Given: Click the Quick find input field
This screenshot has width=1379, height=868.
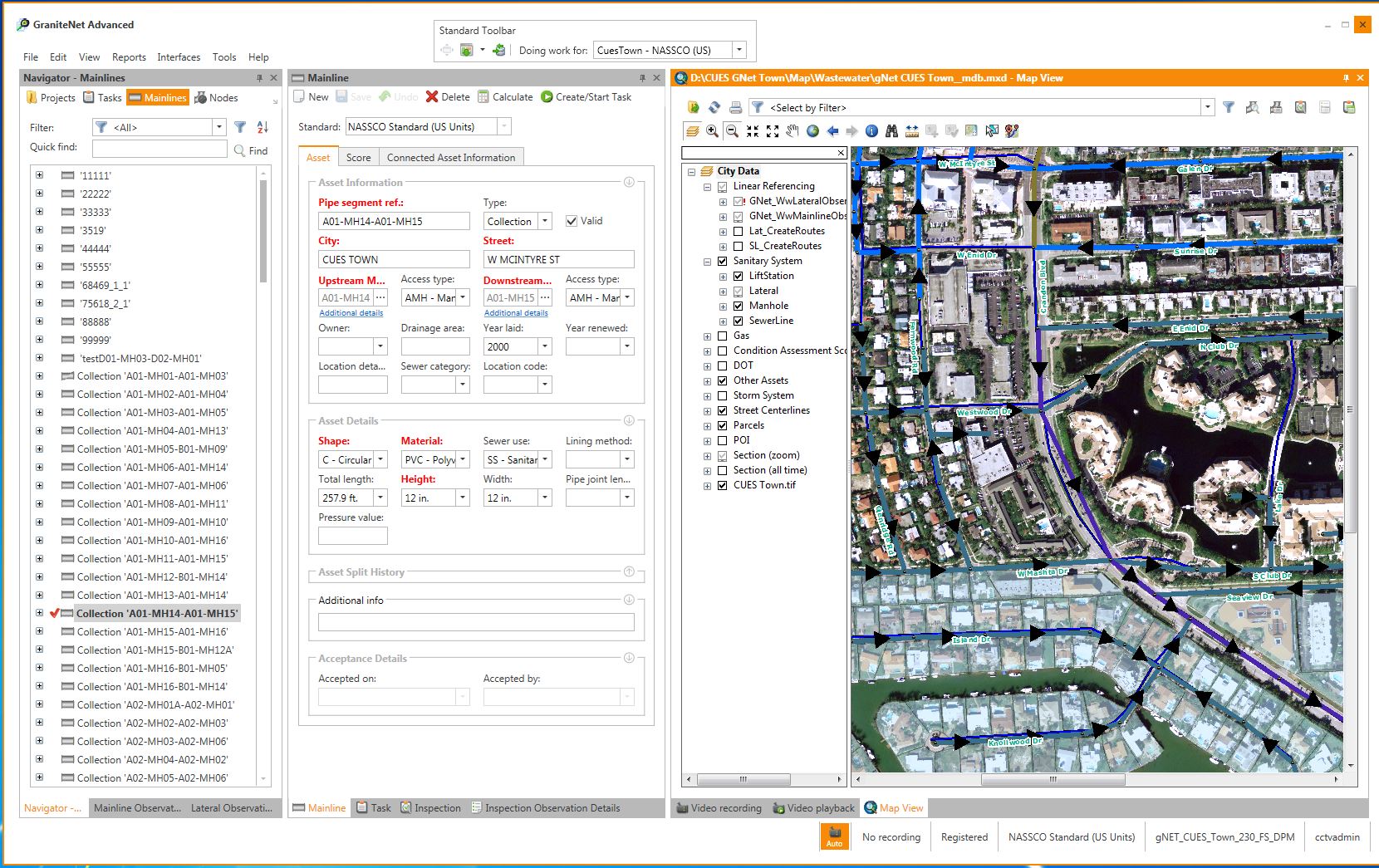Looking at the screenshot, I should click(x=159, y=147).
